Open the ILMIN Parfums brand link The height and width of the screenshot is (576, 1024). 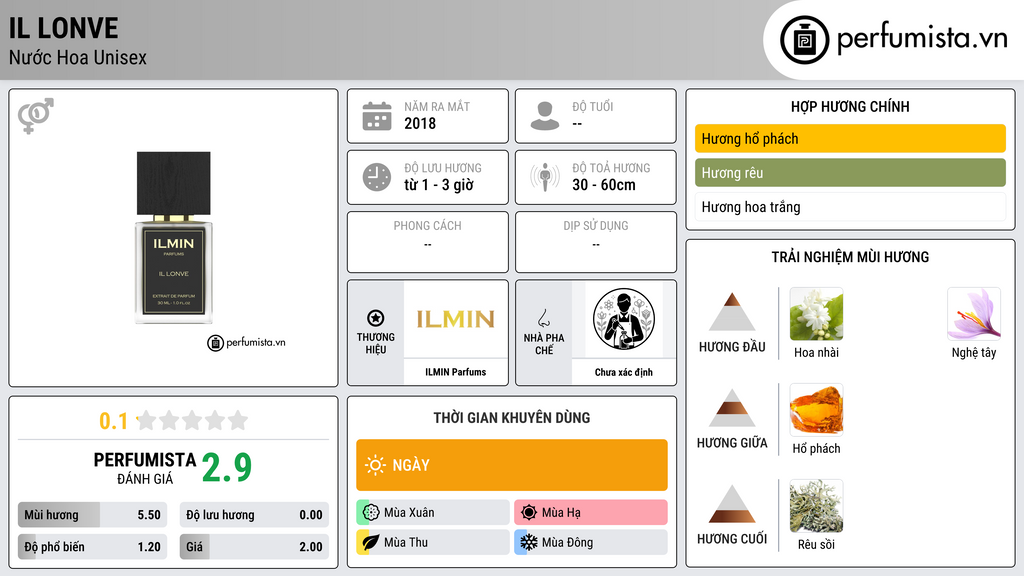coord(456,372)
